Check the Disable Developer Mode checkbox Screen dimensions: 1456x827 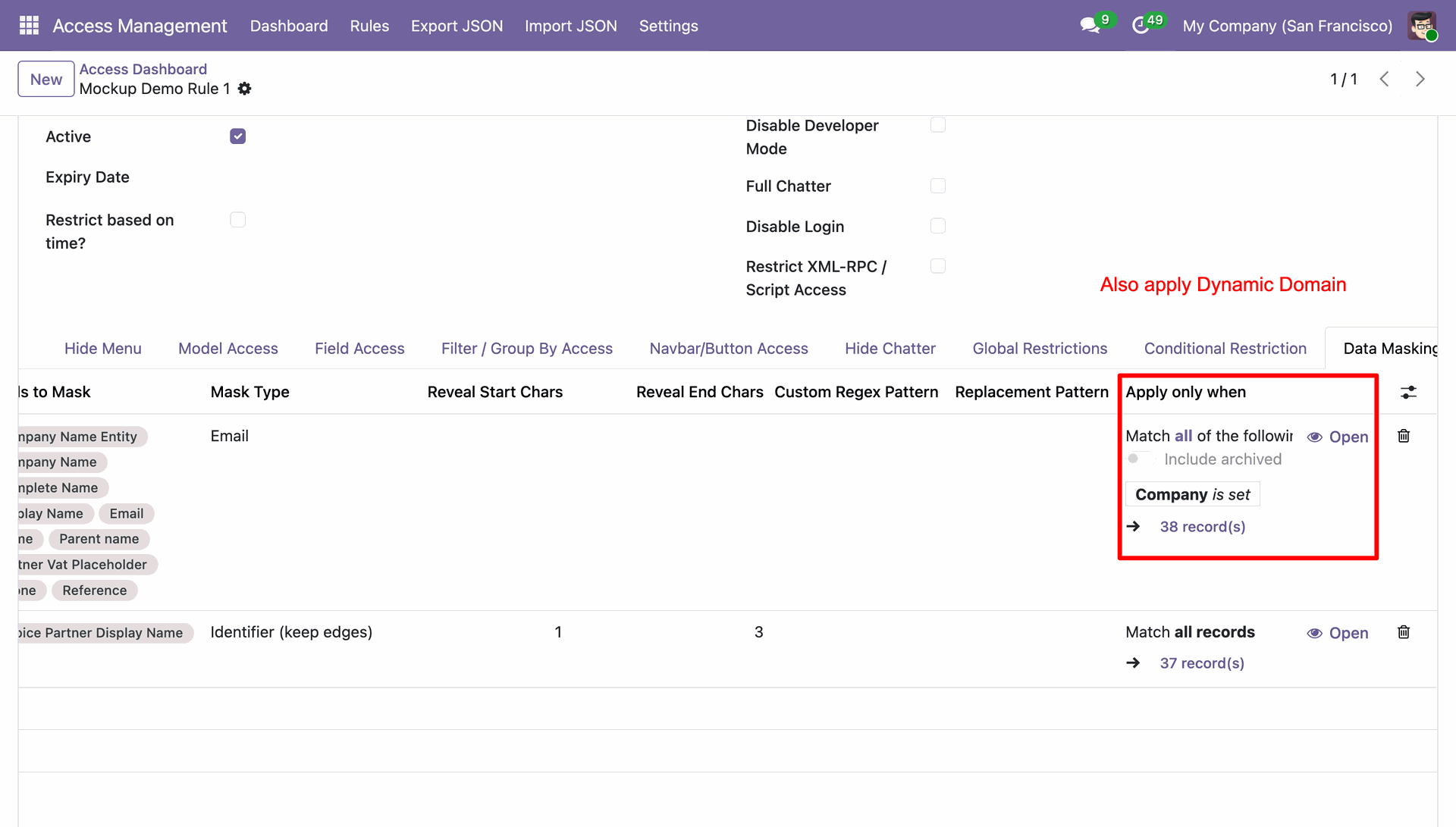pyautogui.click(x=938, y=125)
